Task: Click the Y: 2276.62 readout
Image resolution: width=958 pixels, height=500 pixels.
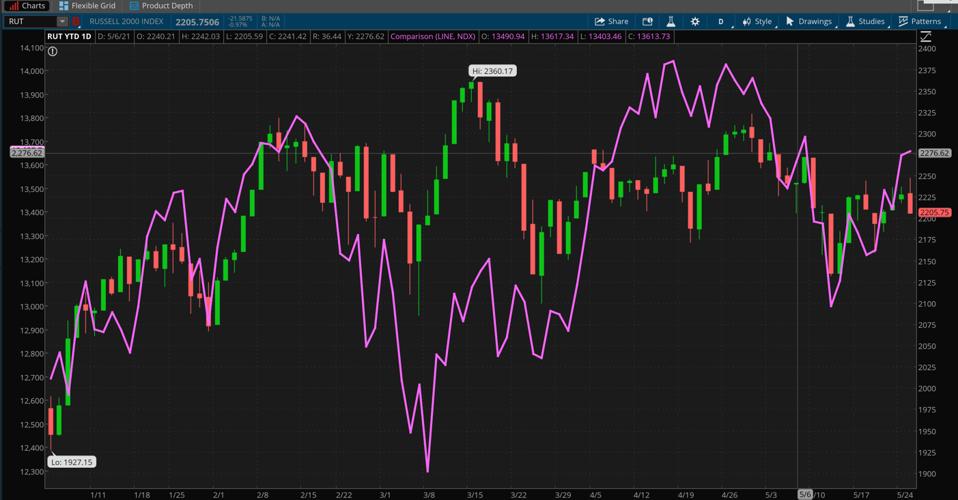Action: pyautogui.click(x=365, y=37)
